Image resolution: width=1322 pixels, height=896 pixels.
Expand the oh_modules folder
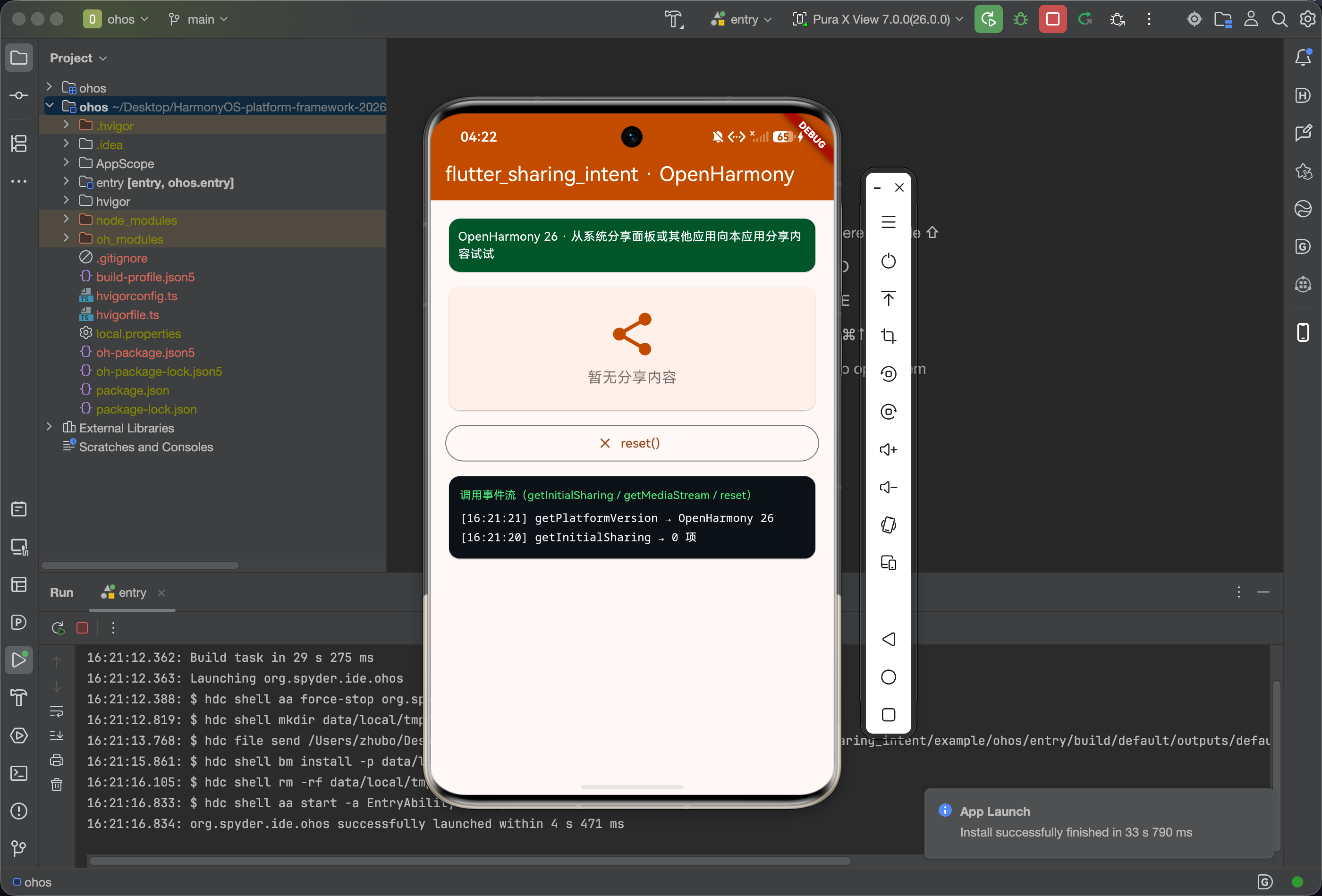[x=66, y=238]
